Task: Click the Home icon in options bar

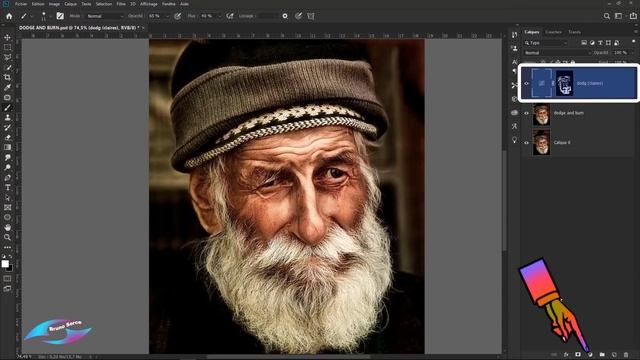Action: point(9,16)
